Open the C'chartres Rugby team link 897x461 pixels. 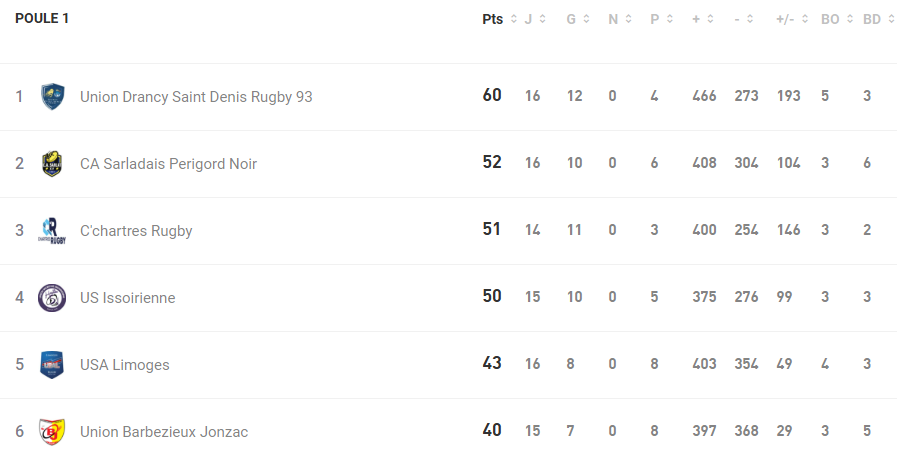click(136, 231)
